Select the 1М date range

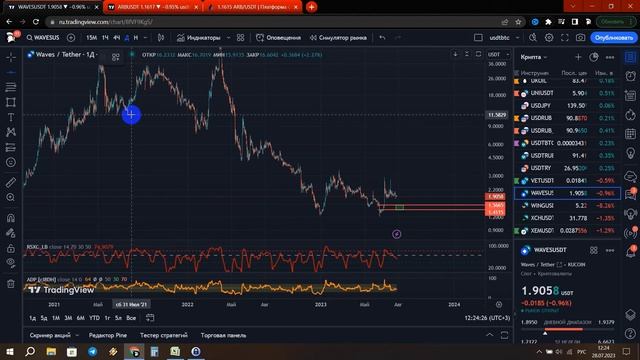coord(56,318)
